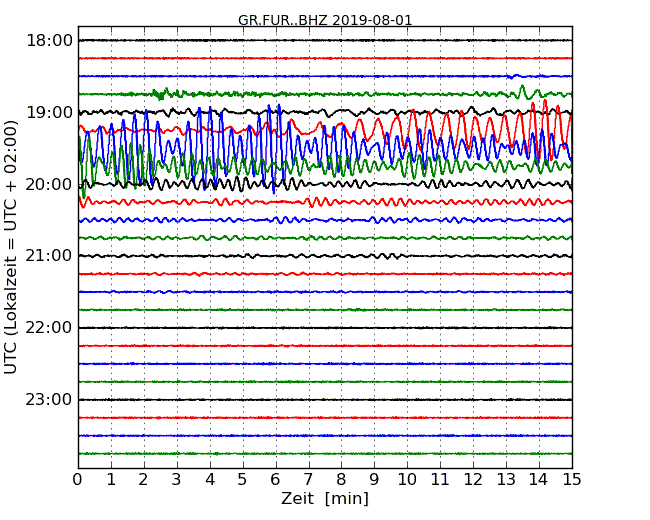
Task: Click the blue trace below 23:00
Action: coord(325,435)
